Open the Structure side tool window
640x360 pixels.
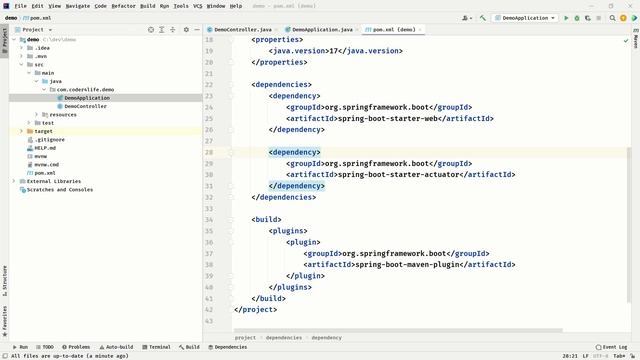pyautogui.click(x=4, y=281)
